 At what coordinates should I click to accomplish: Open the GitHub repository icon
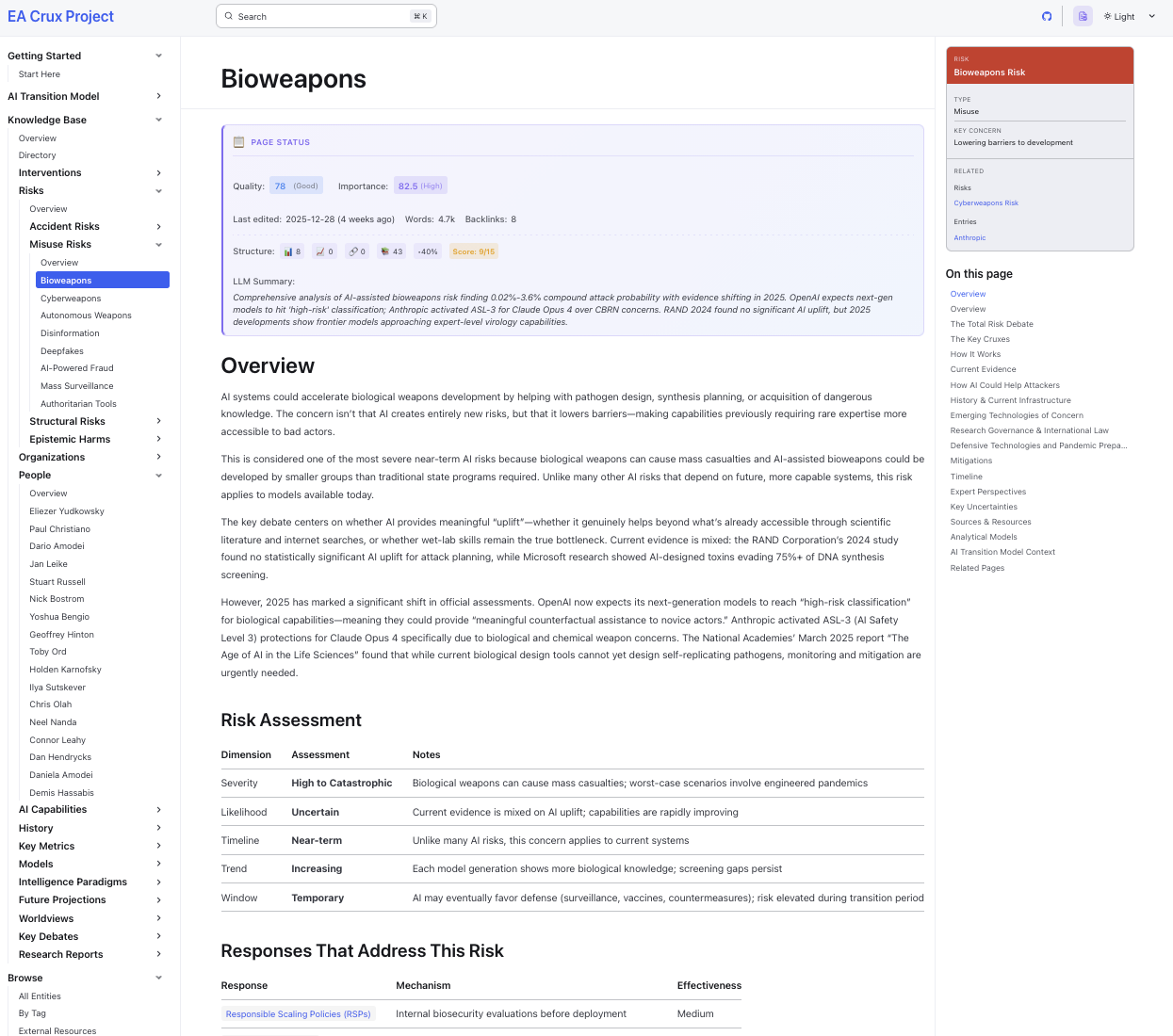coord(1047,16)
